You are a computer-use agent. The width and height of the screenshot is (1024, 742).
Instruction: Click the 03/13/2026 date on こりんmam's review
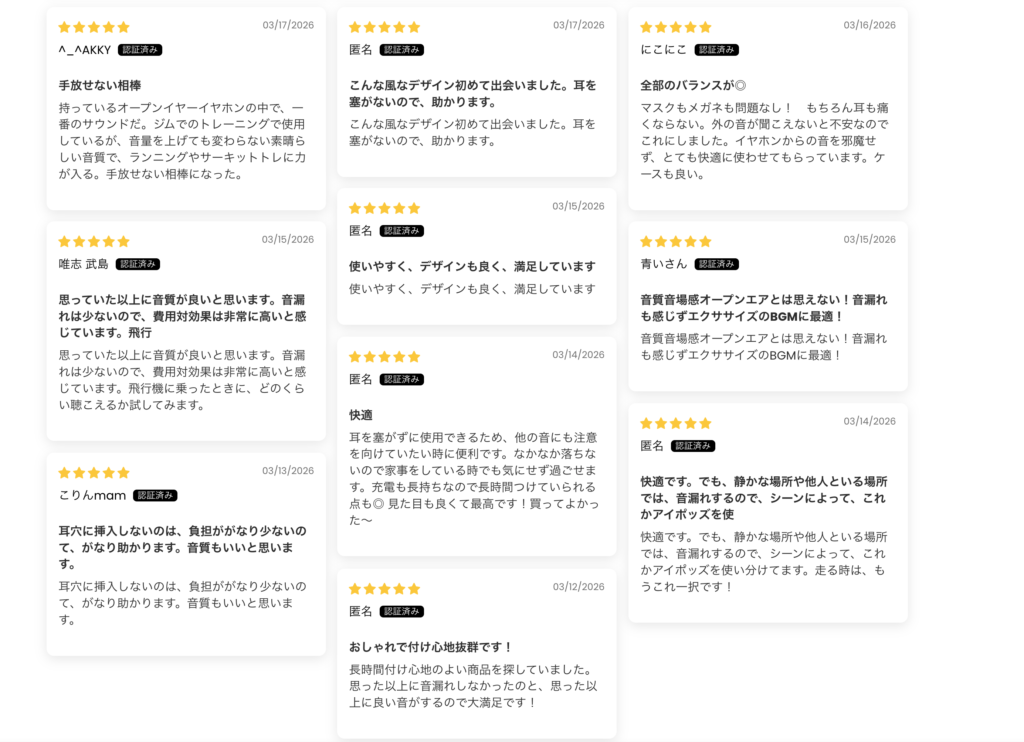point(288,471)
